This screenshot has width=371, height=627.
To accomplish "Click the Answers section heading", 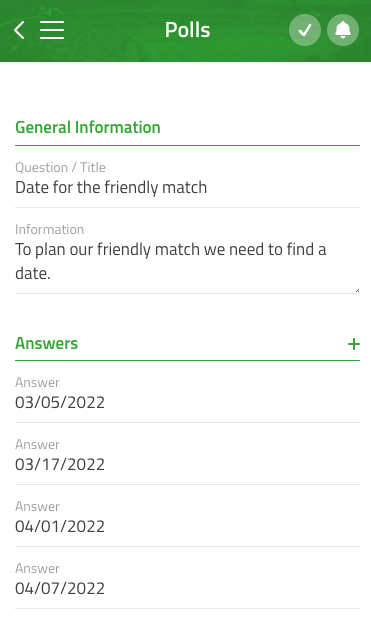I will [46, 343].
